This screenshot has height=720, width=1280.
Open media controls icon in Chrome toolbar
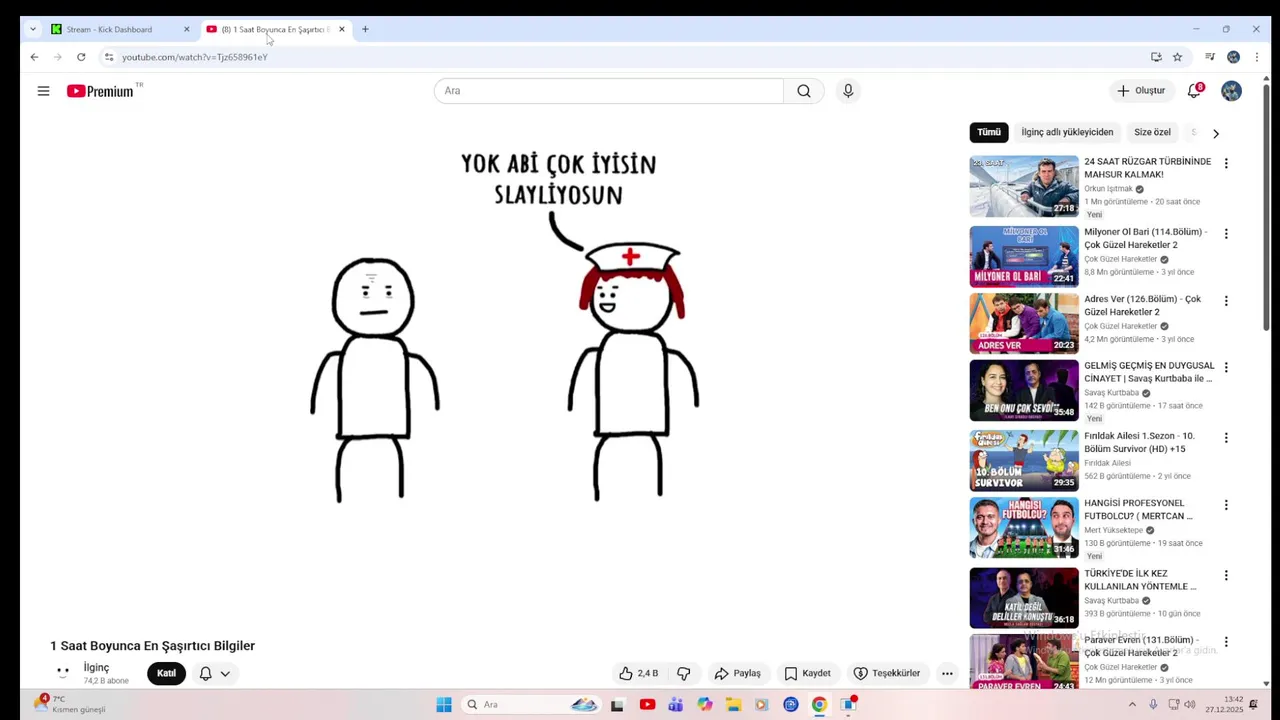1210,57
